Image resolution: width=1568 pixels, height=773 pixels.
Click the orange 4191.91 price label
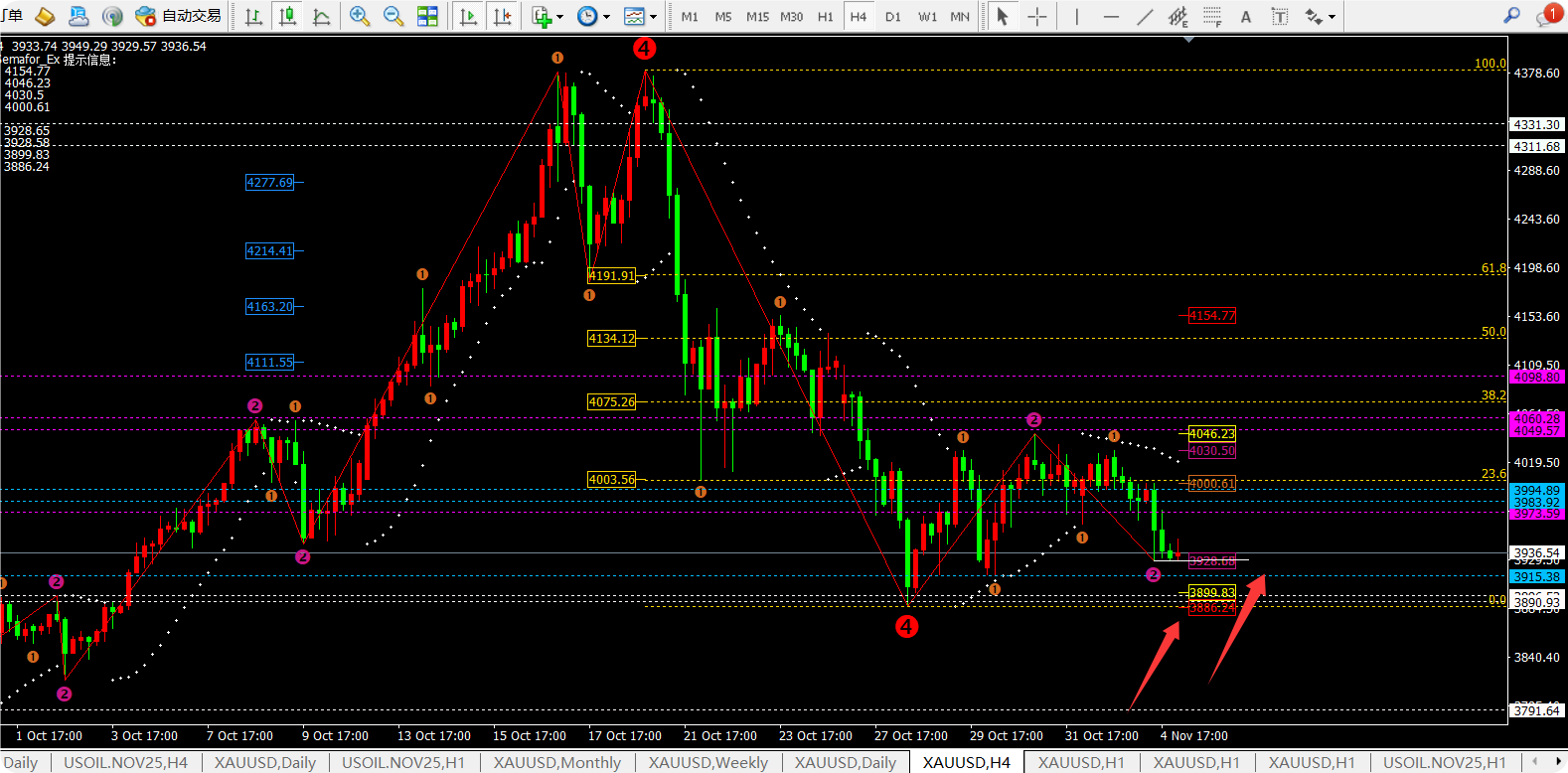tap(611, 276)
